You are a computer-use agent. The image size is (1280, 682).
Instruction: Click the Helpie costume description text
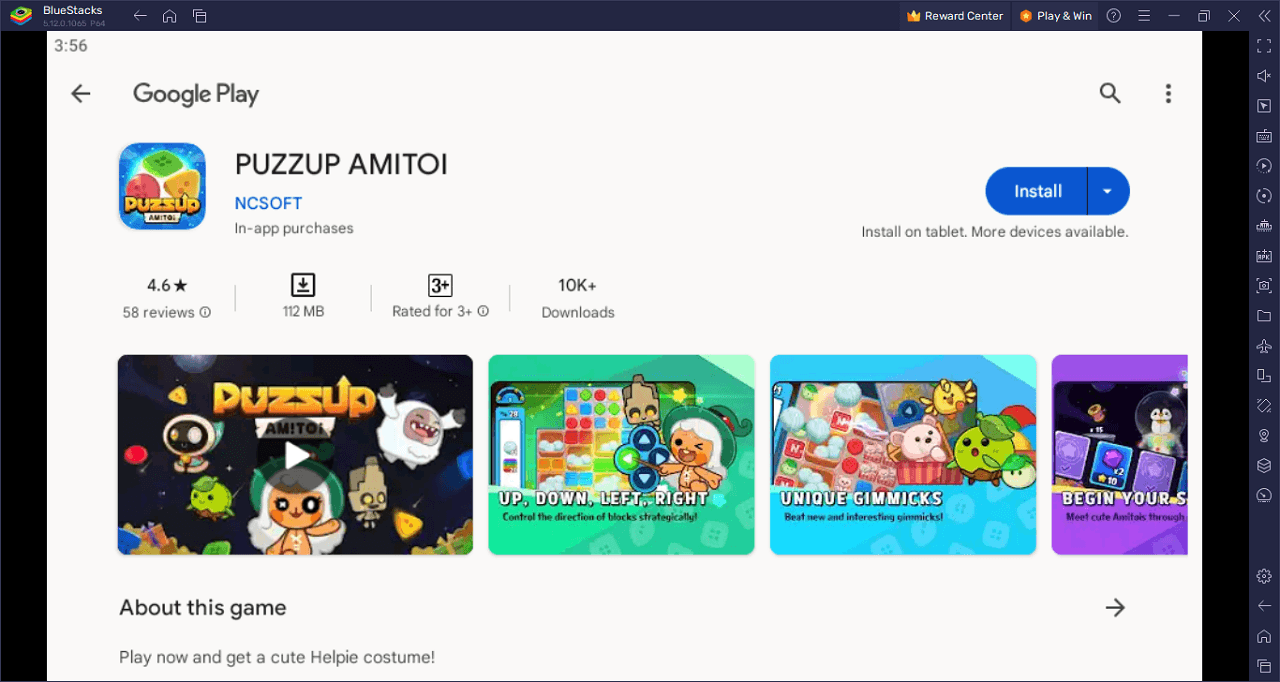(x=277, y=657)
